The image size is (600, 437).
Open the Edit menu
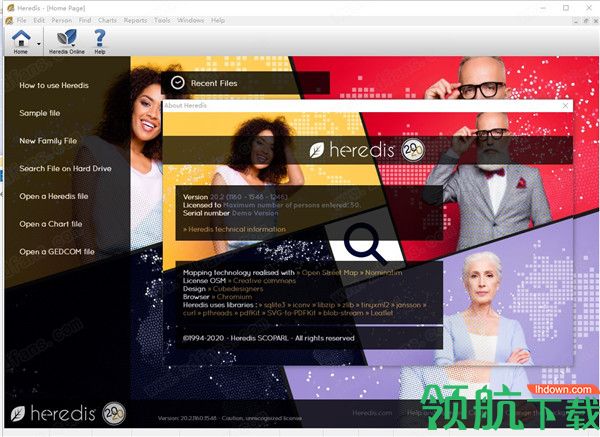(x=39, y=20)
